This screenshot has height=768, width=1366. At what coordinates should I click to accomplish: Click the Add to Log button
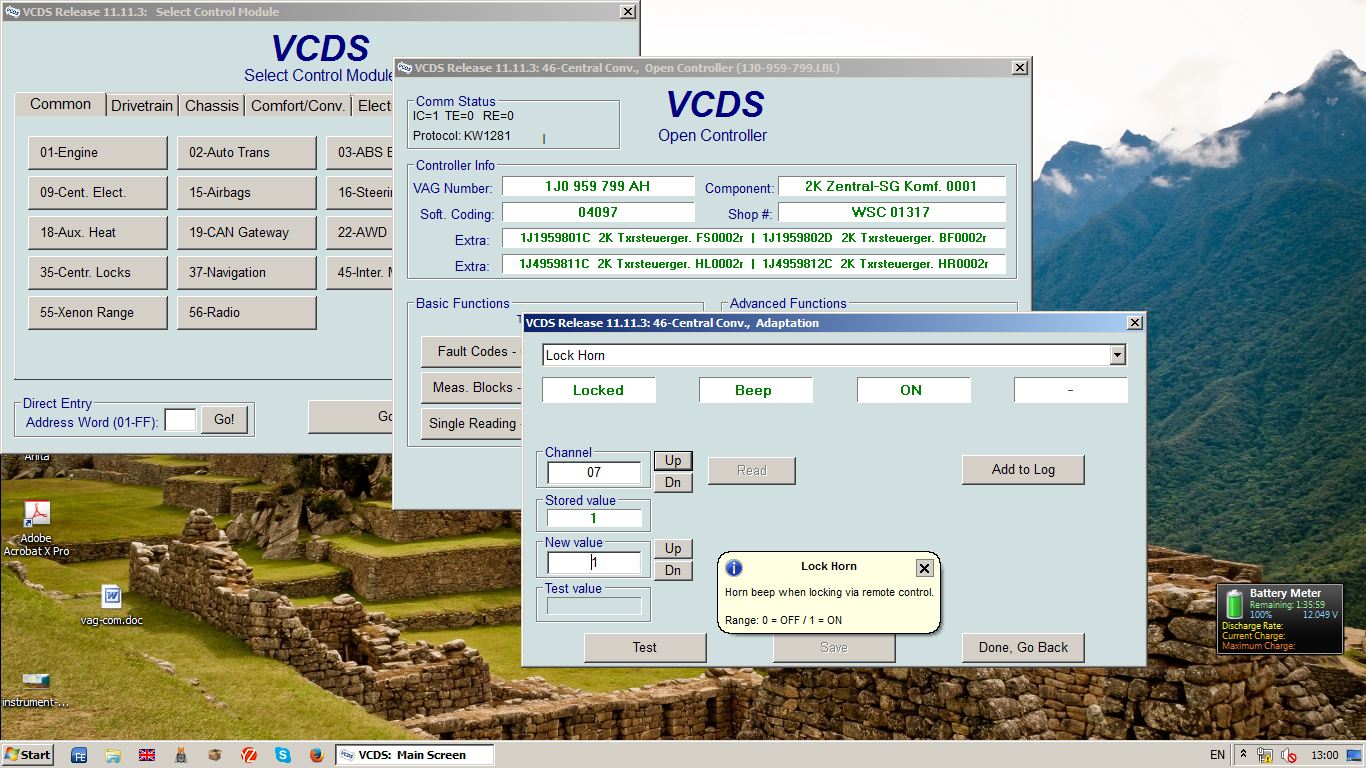click(1023, 469)
